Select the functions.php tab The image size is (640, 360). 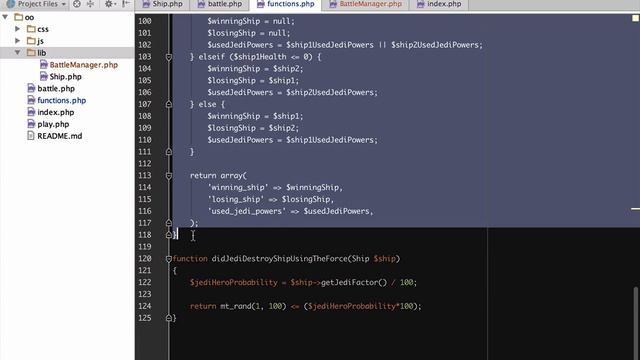click(286, 4)
